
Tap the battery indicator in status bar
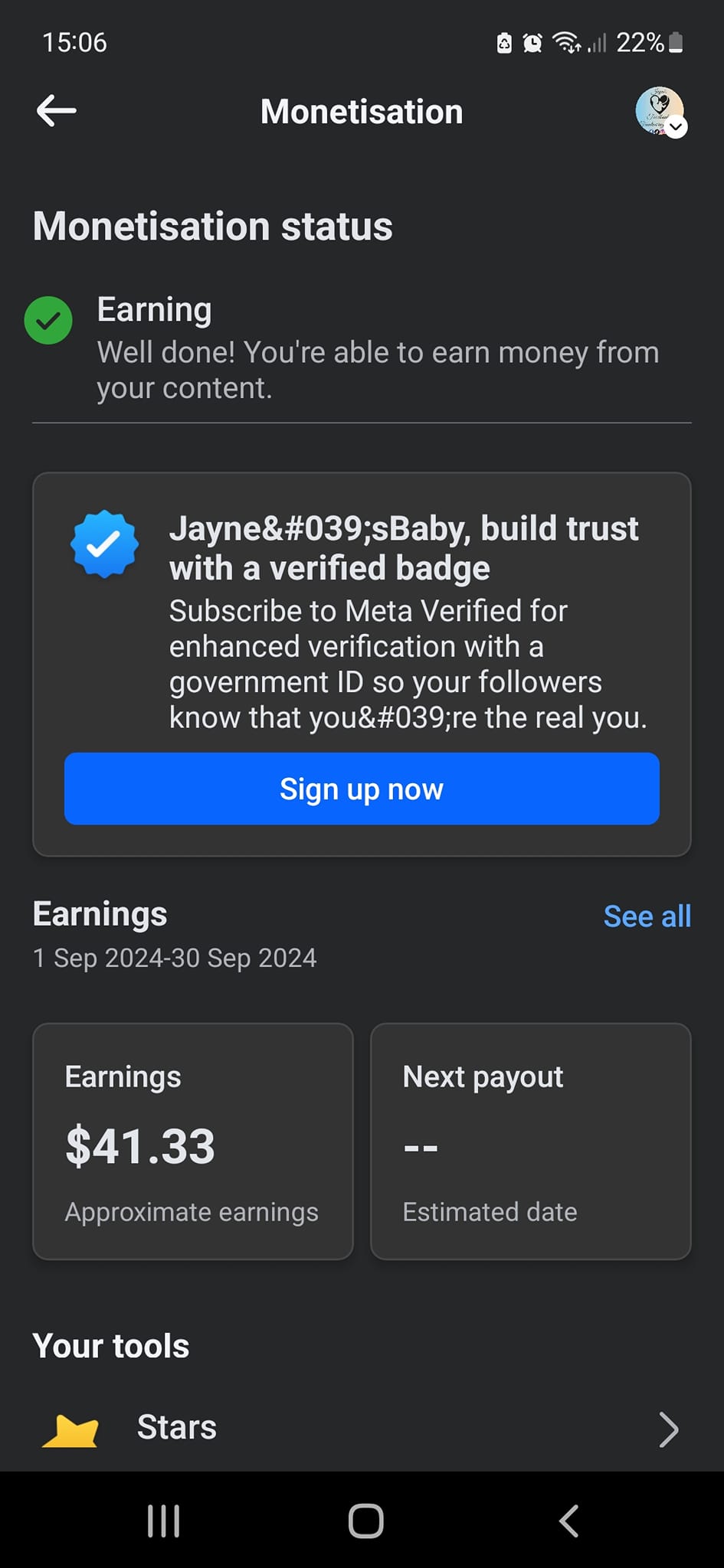[x=676, y=43]
